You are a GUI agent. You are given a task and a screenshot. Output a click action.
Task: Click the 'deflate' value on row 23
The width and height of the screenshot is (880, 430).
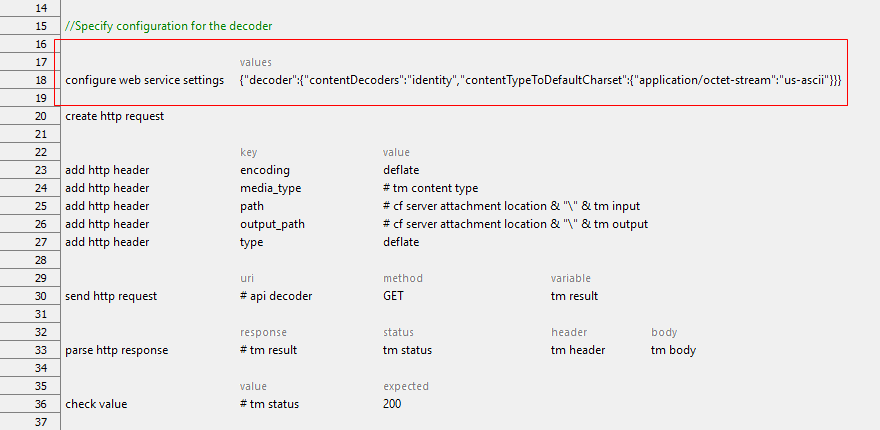pos(401,170)
